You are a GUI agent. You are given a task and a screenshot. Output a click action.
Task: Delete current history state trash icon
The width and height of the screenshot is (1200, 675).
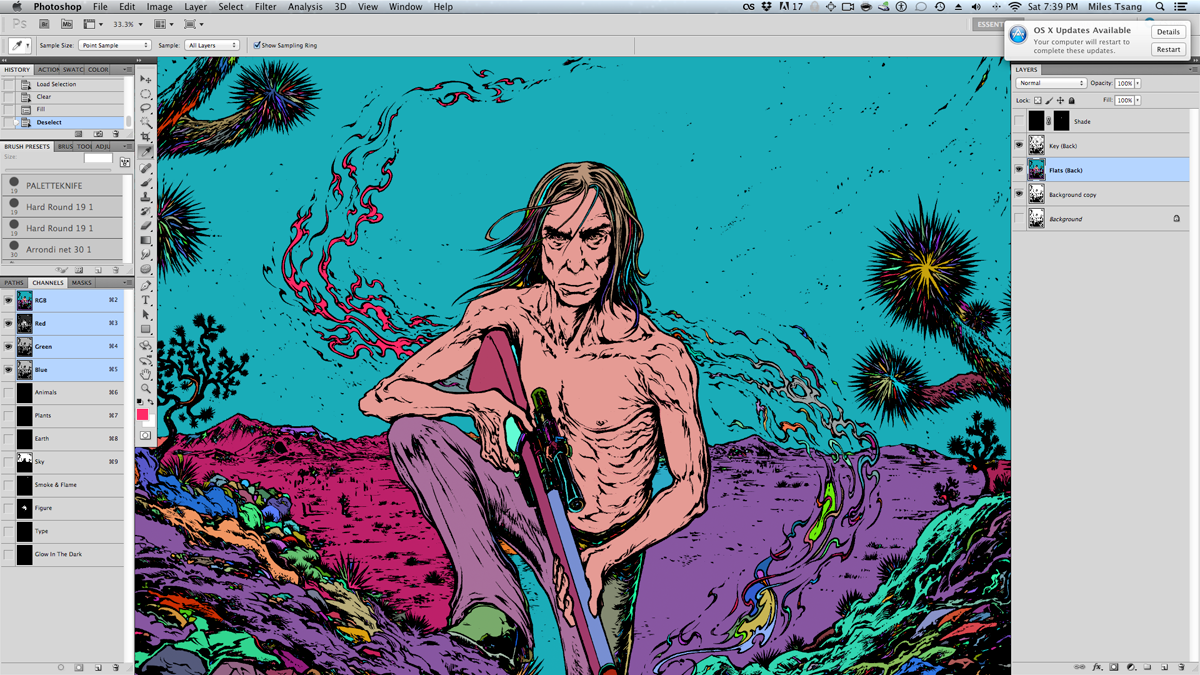[116, 134]
